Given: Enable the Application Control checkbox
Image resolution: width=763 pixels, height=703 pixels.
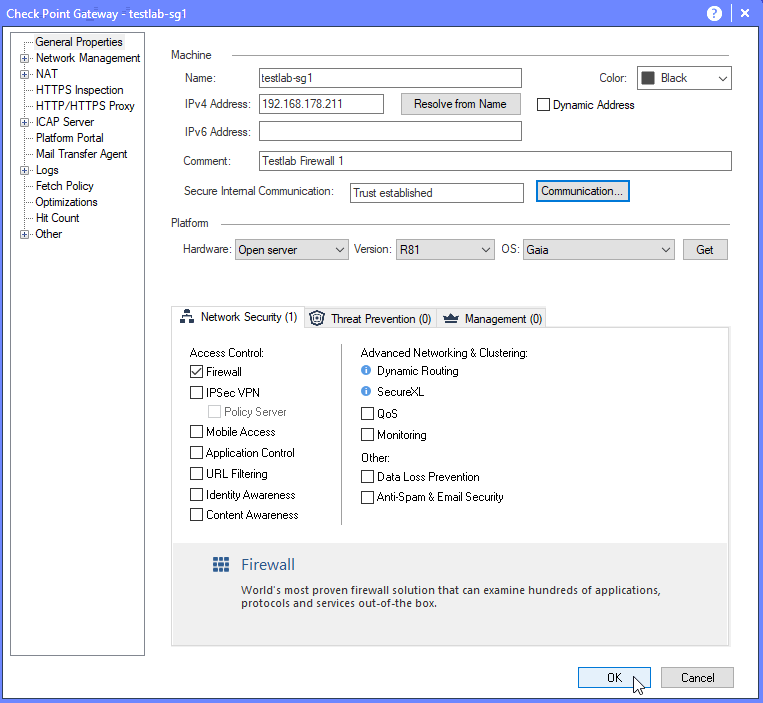Looking at the screenshot, I should pos(196,452).
